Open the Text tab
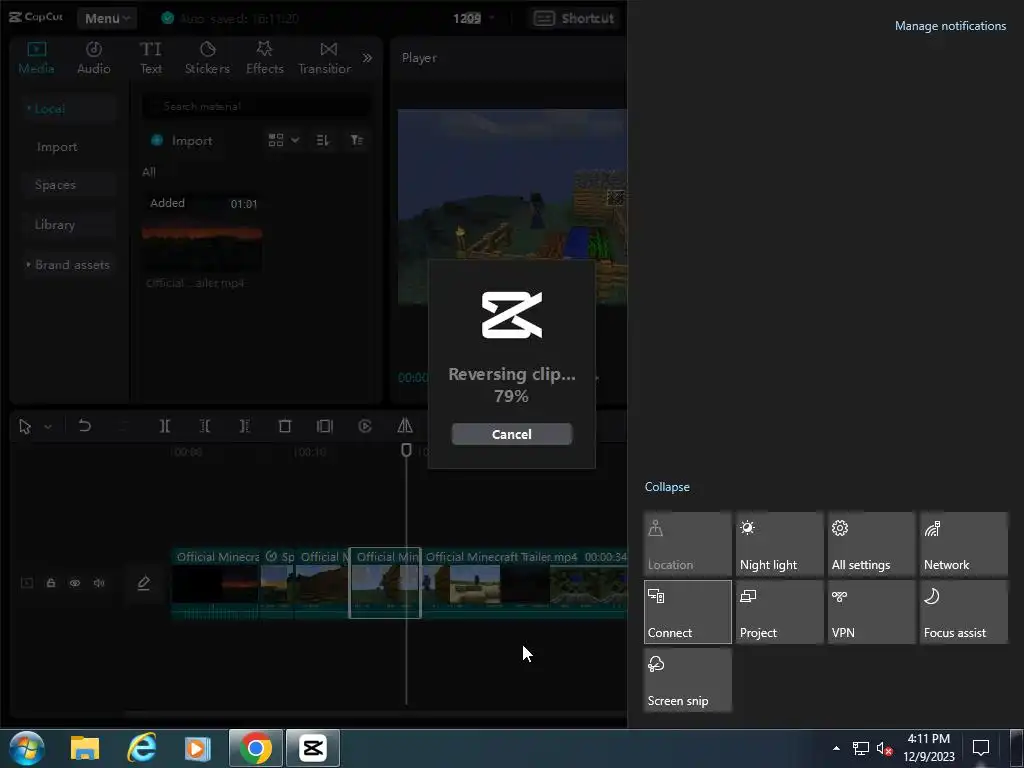 pos(151,58)
